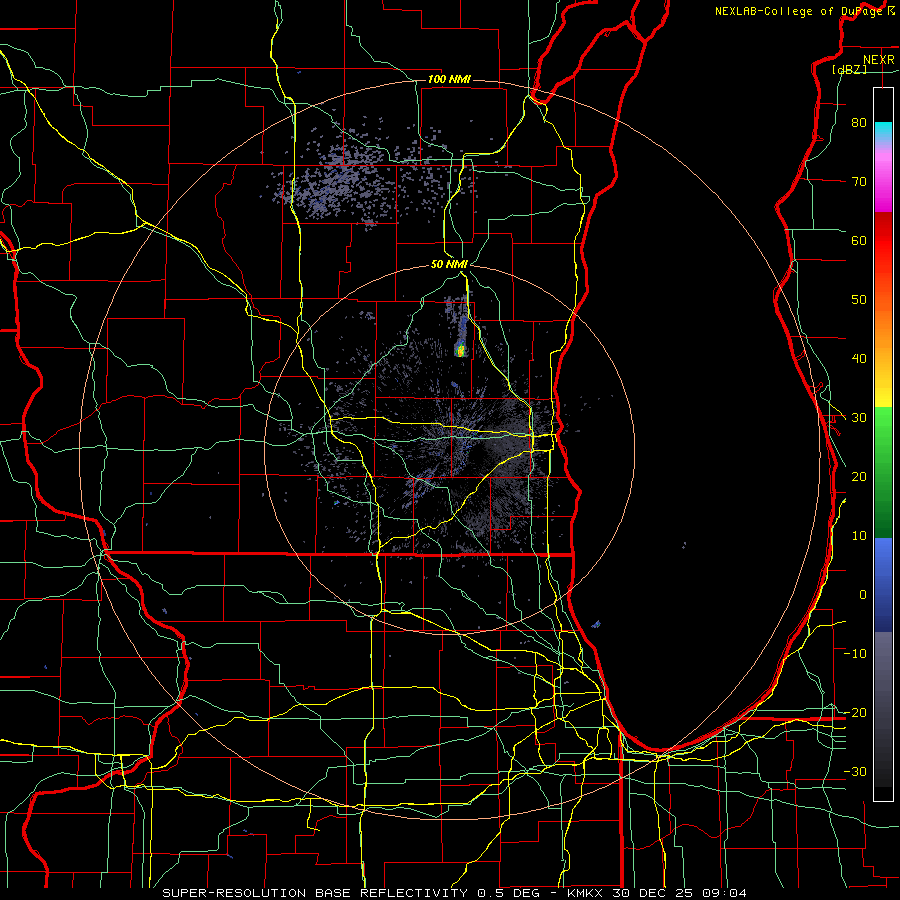The image size is (900, 900).
Task: Click the '100 NMI' range ring label
Action: pyautogui.click(x=449, y=79)
